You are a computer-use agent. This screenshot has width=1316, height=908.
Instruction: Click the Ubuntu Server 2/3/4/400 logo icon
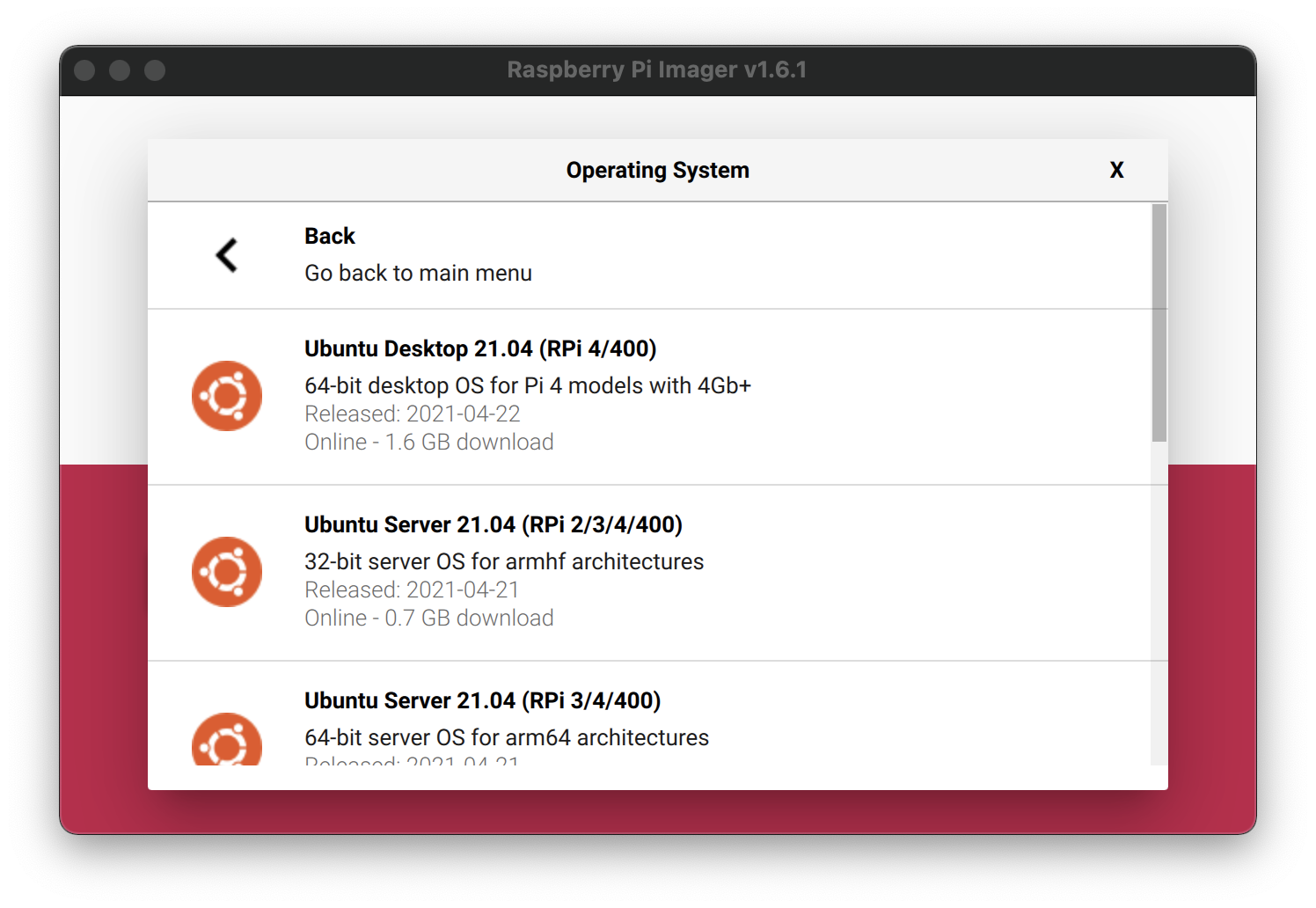pos(227,572)
